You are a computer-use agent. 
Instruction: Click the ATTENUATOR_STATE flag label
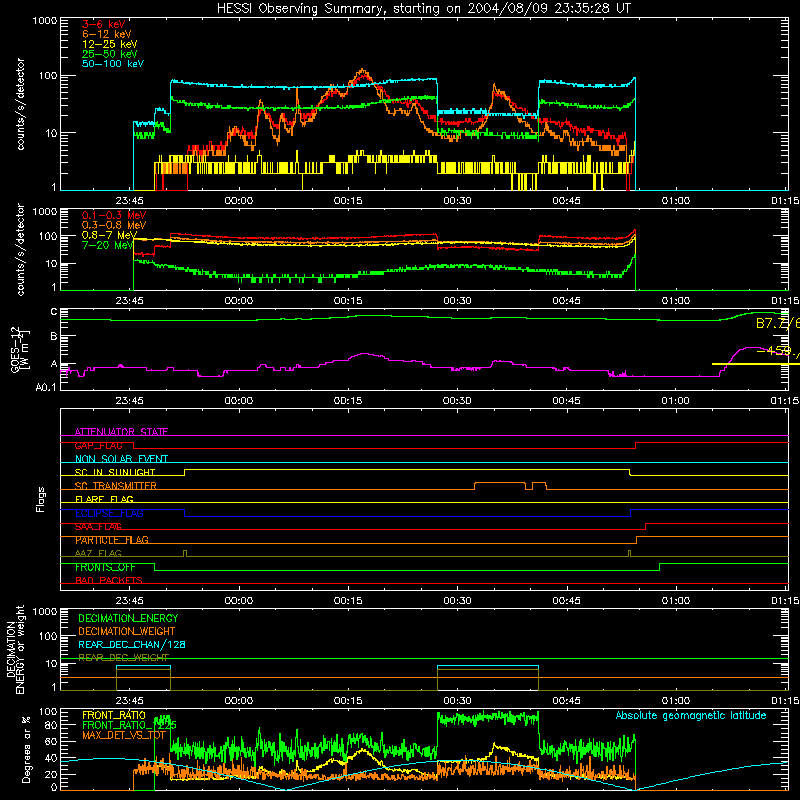pos(121,432)
